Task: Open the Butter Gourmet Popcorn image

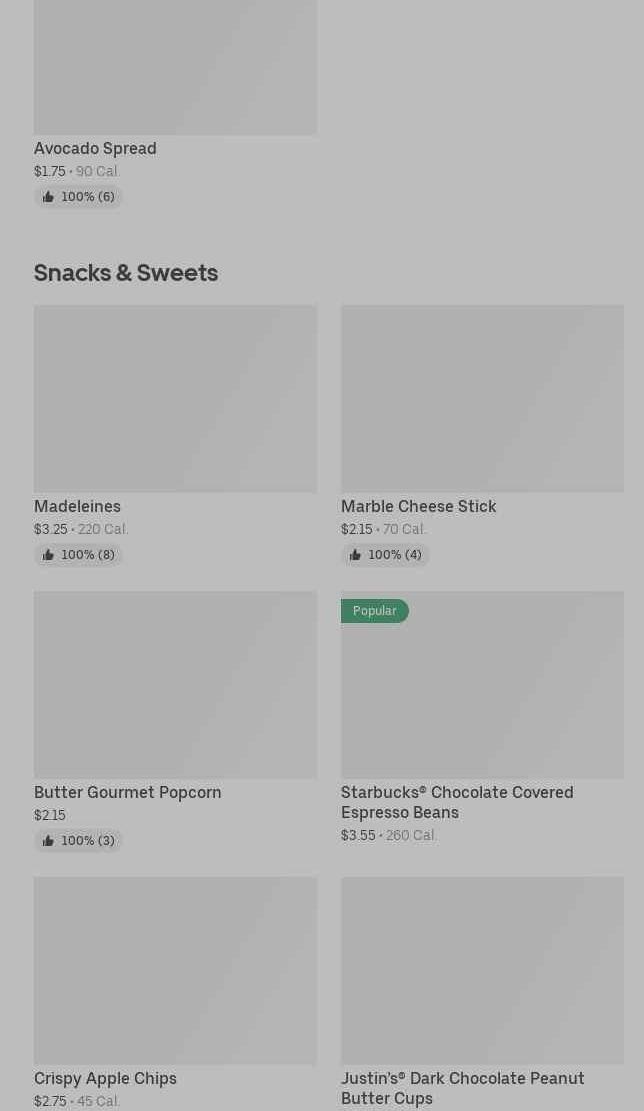Action: click(175, 684)
